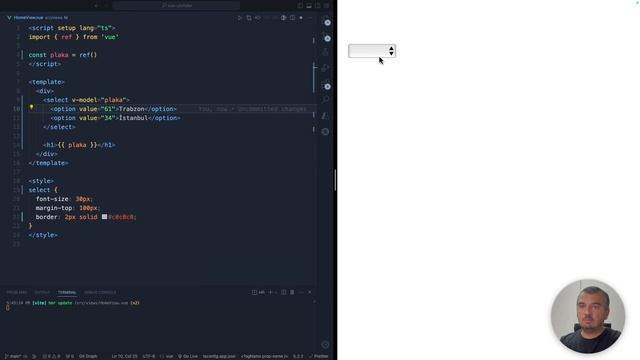Click errors and warnings count in status bar

51,356
